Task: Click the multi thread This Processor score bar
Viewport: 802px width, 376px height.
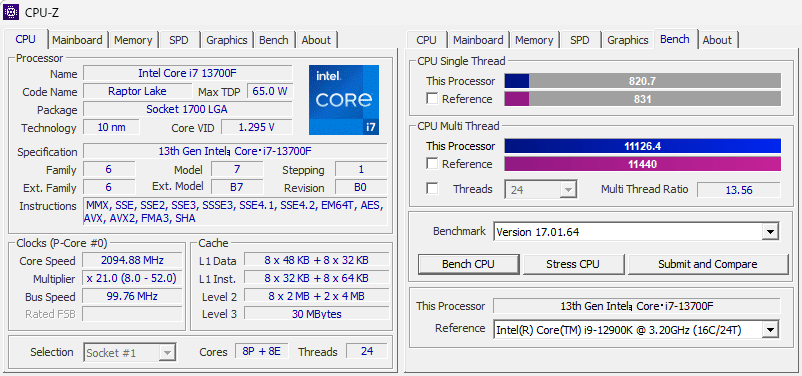Action: pos(642,146)
